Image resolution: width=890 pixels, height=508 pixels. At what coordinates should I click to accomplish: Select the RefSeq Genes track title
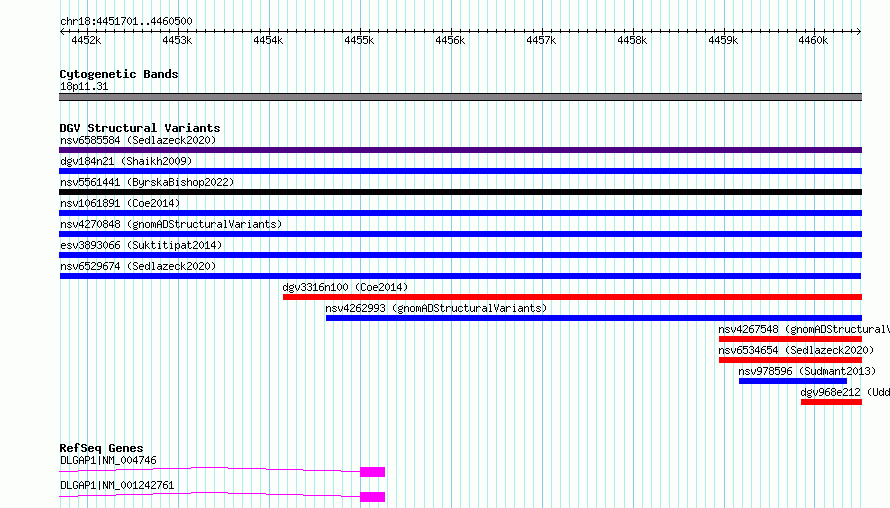[x=101, y=448]
